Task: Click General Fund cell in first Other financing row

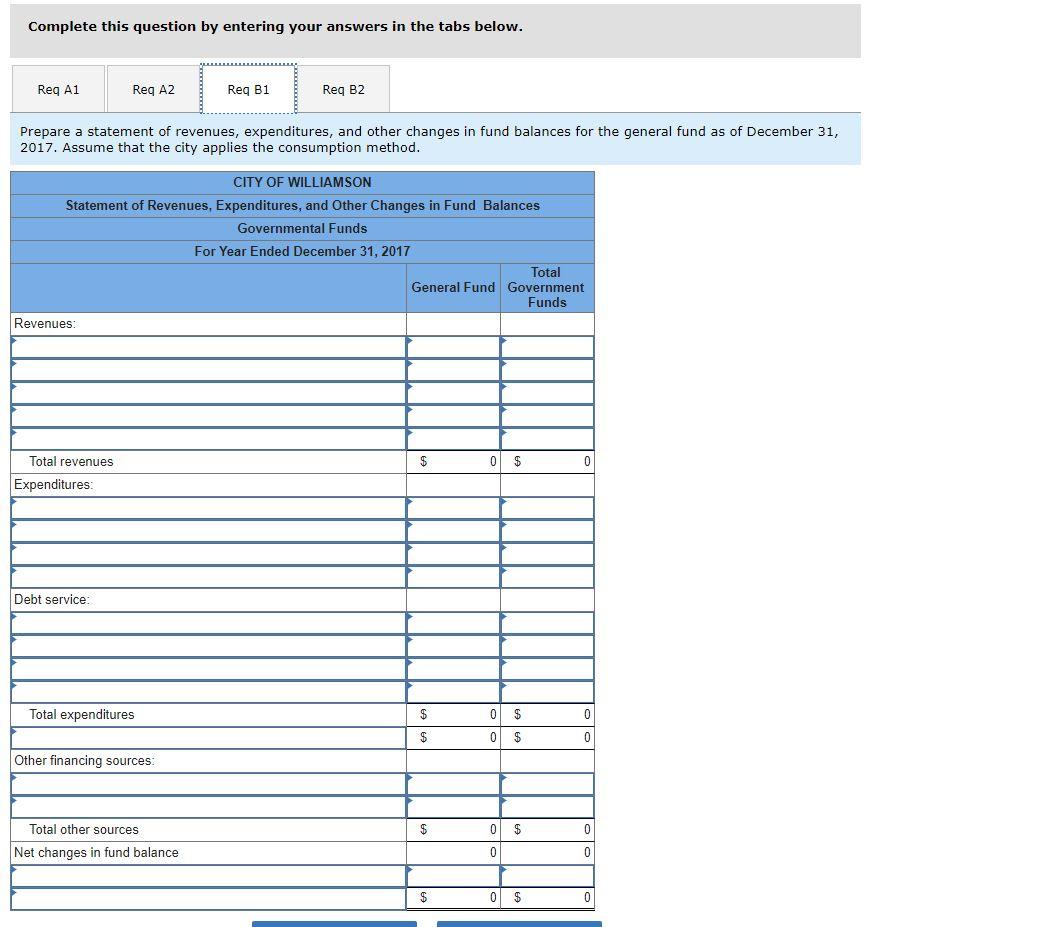Action: [454, 784]
